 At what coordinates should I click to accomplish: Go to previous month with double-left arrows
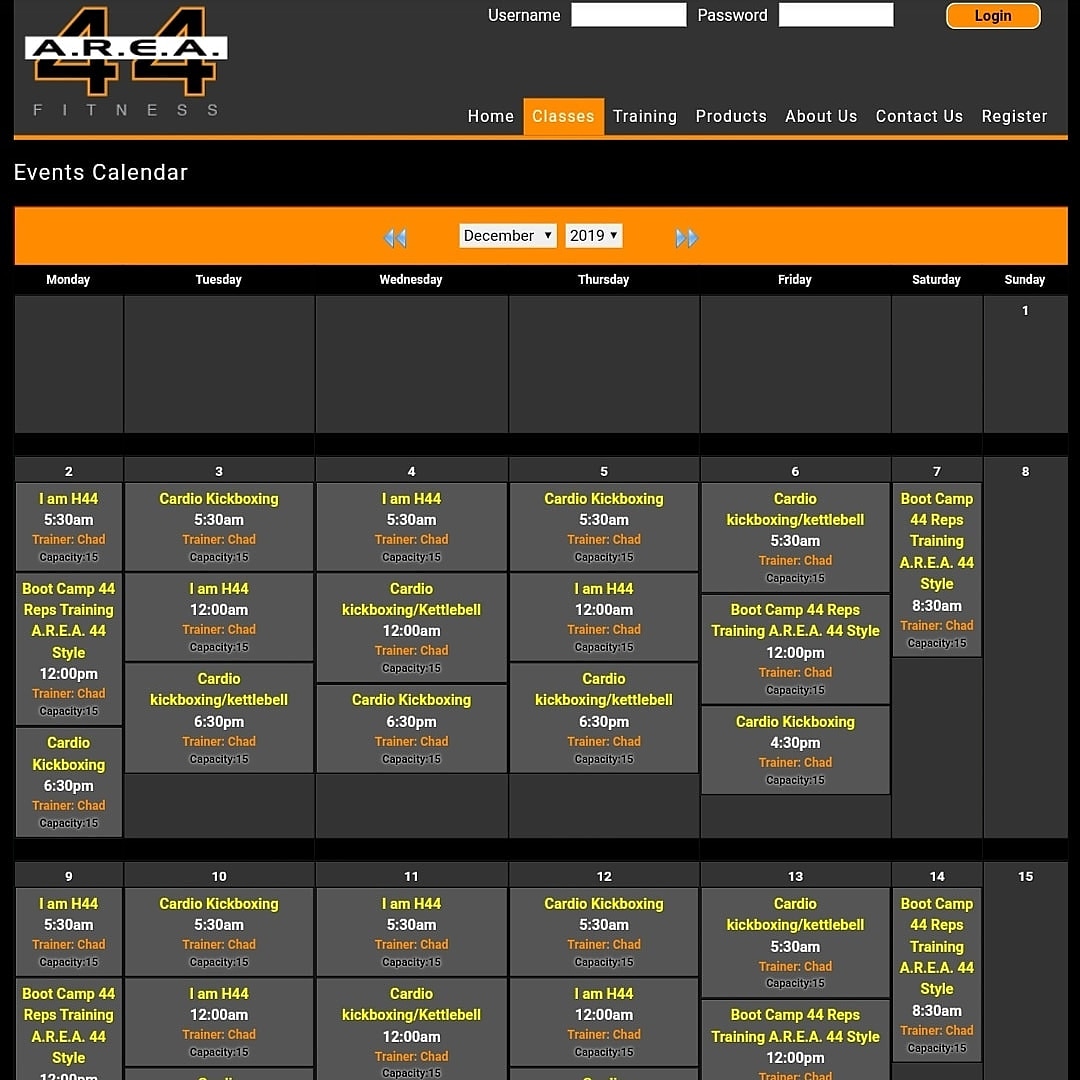[395, 238]
